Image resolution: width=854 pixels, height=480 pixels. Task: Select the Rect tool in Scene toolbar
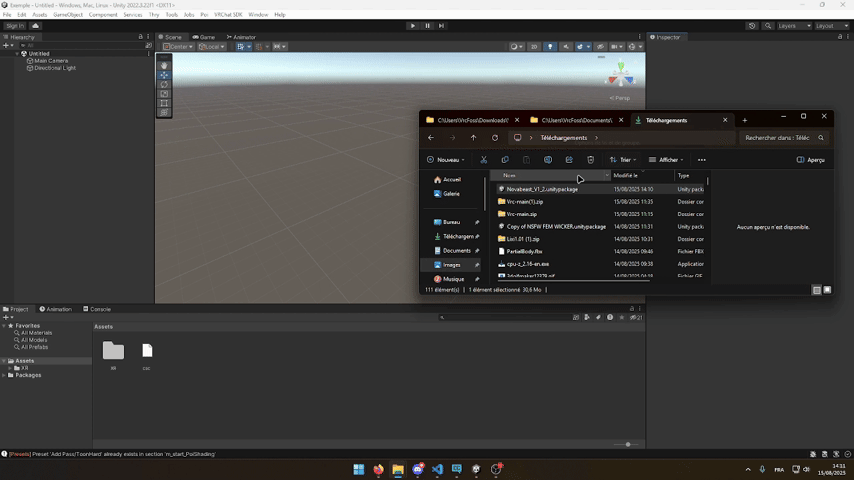[x=164, y=103]
